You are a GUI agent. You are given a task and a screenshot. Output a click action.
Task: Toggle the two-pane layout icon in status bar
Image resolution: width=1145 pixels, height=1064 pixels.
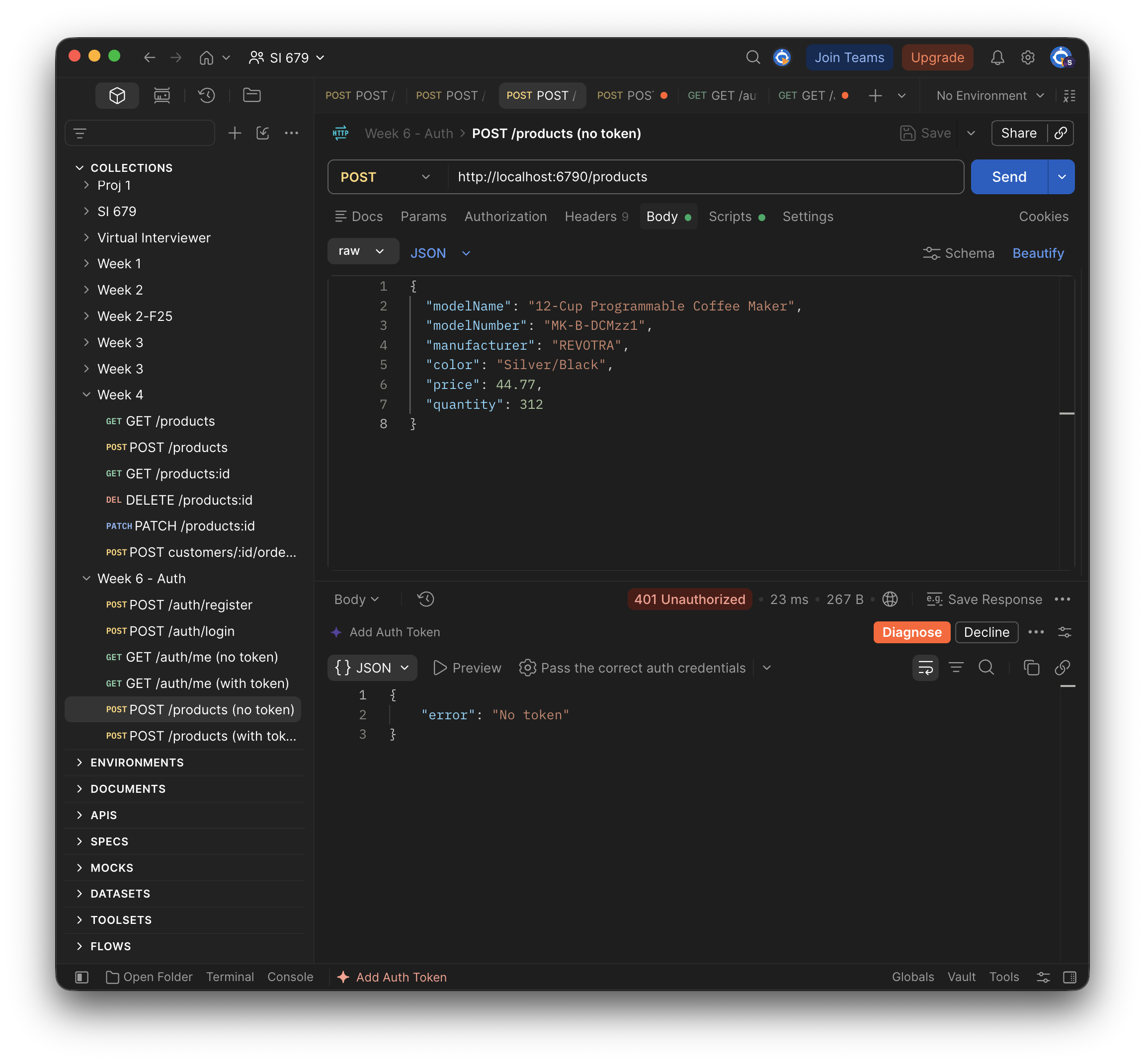click(x=1069, y=977)
